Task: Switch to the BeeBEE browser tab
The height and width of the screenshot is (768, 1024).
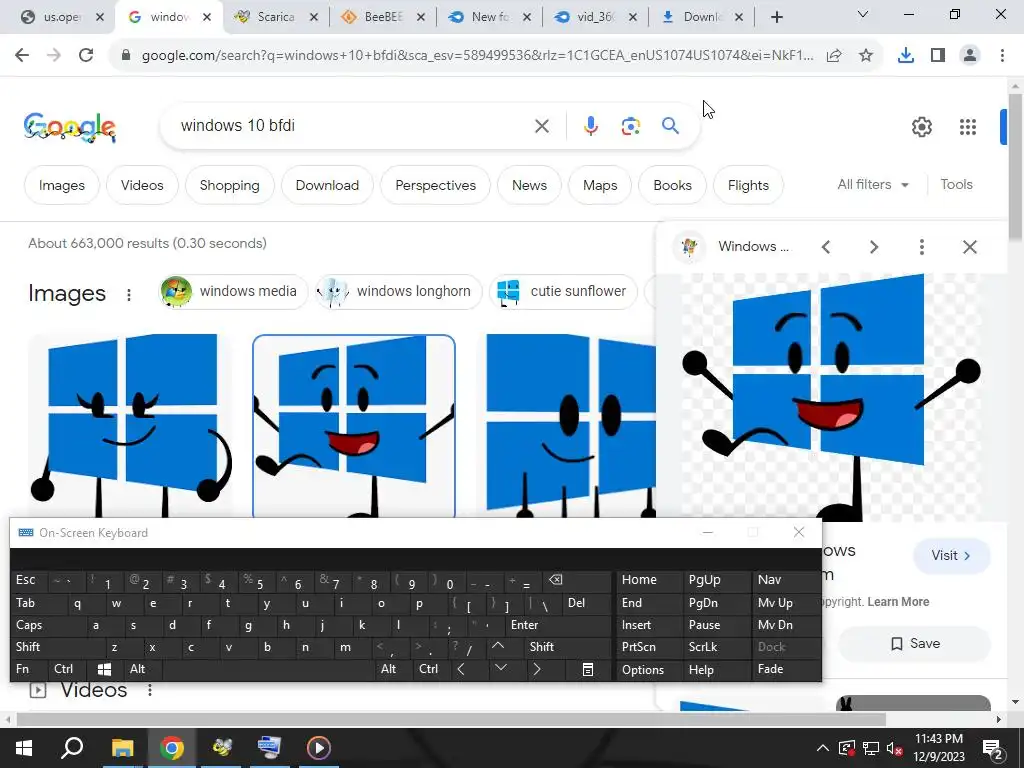Action: [382, 17]
